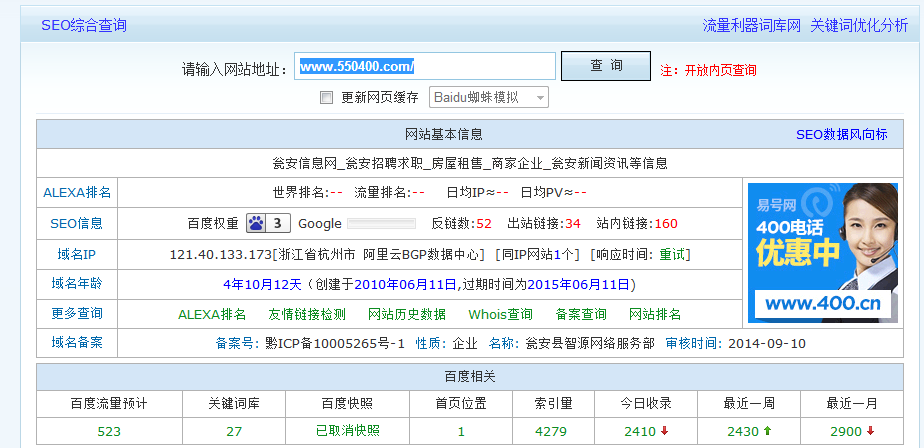Go to 流量利器词库网 link
The height and width of the screenshot is (448, 924).
pos(751,25)
